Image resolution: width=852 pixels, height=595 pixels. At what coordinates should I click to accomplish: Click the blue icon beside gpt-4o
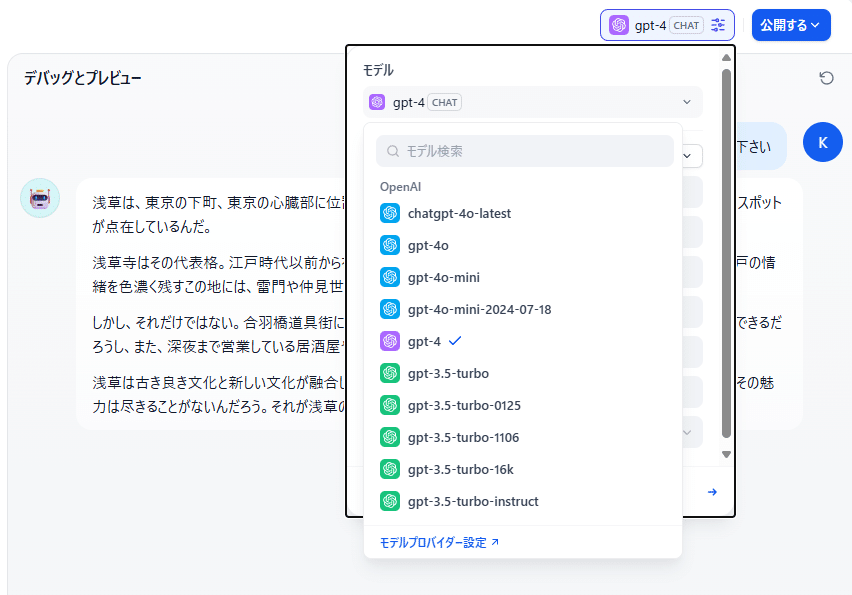coord(390,245)
